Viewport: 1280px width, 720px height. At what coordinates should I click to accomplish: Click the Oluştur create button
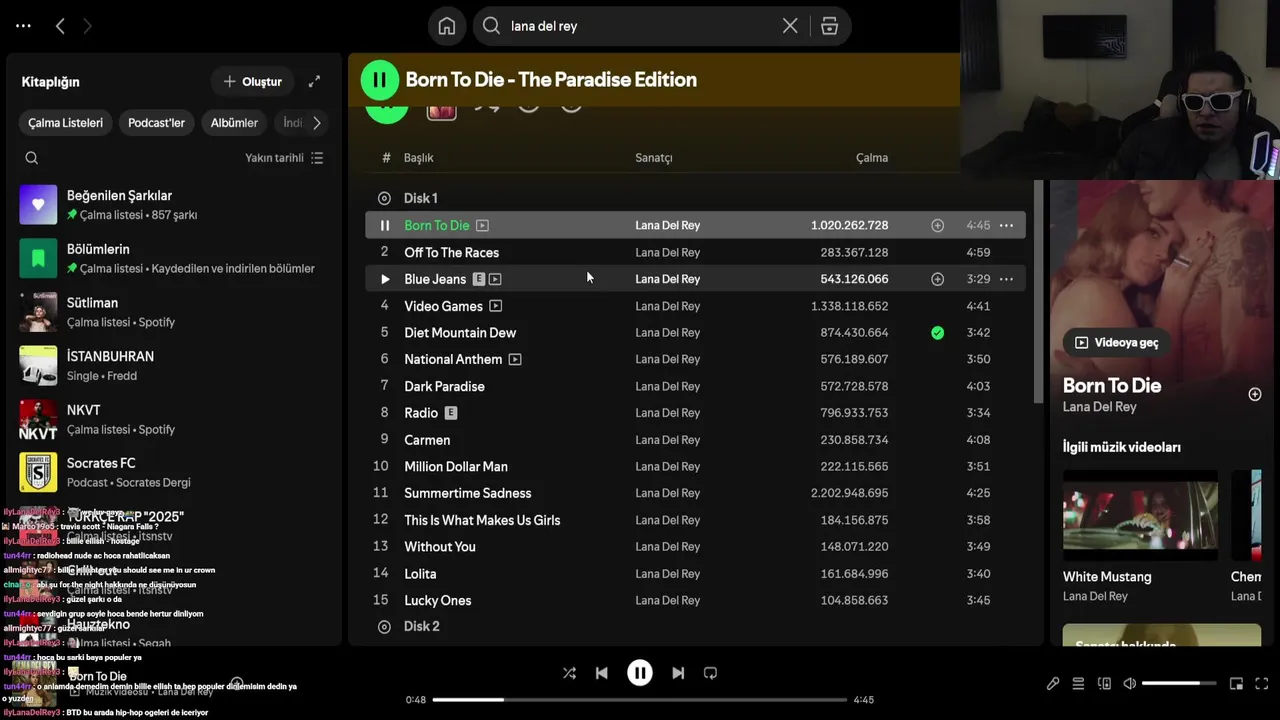[253, 81]
